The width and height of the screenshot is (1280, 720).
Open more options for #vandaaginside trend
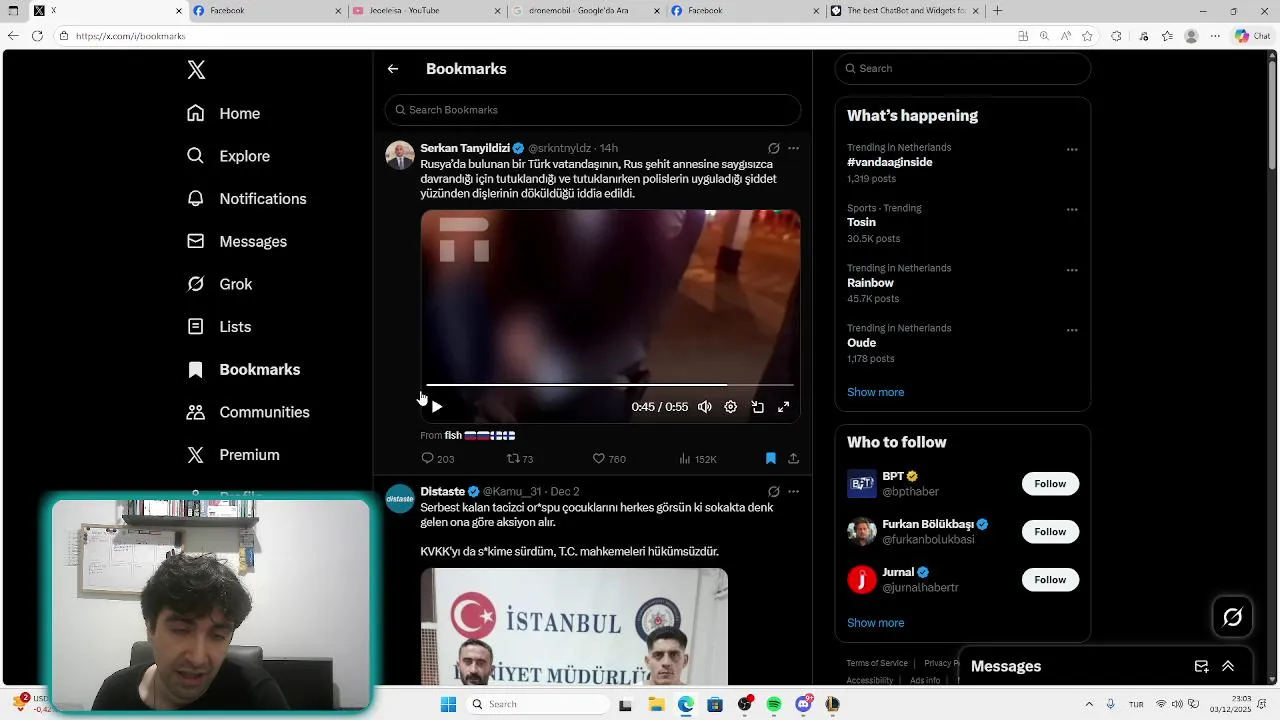(1072, 150)
